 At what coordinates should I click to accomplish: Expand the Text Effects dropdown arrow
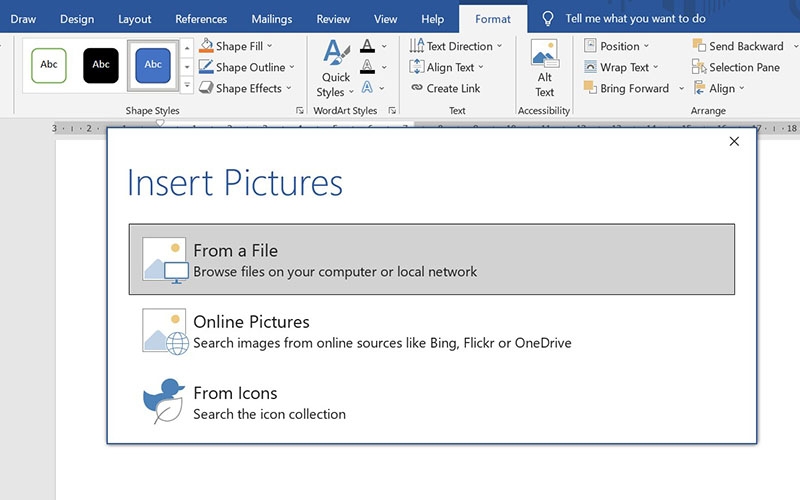pos(382,88)
